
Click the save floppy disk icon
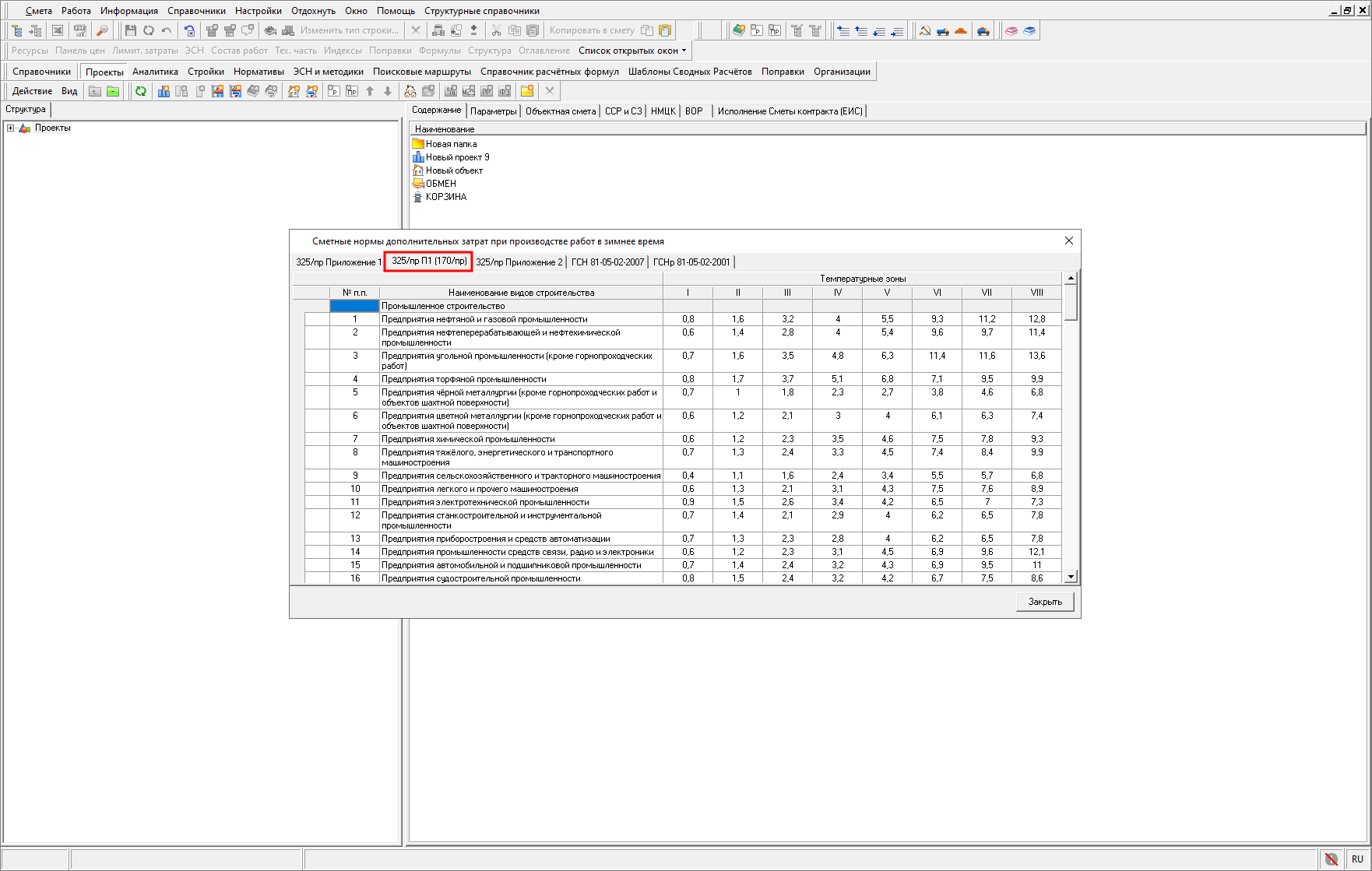(x=130, y=30)
